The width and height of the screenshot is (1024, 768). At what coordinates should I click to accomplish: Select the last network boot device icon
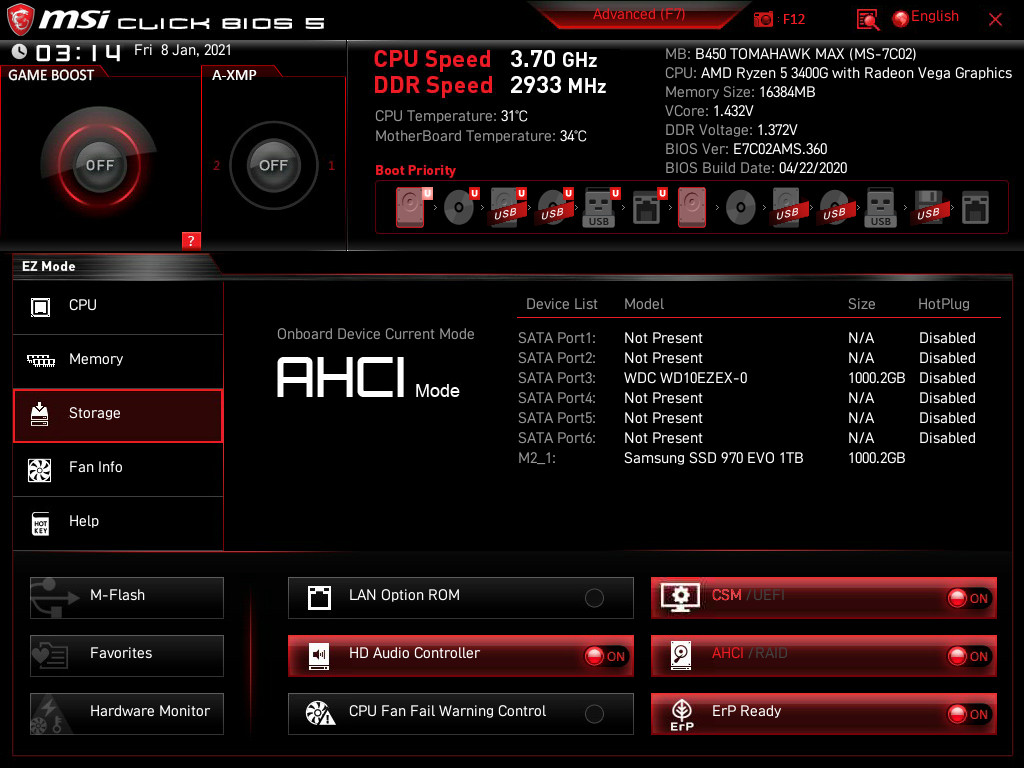(x=975, y=208)
